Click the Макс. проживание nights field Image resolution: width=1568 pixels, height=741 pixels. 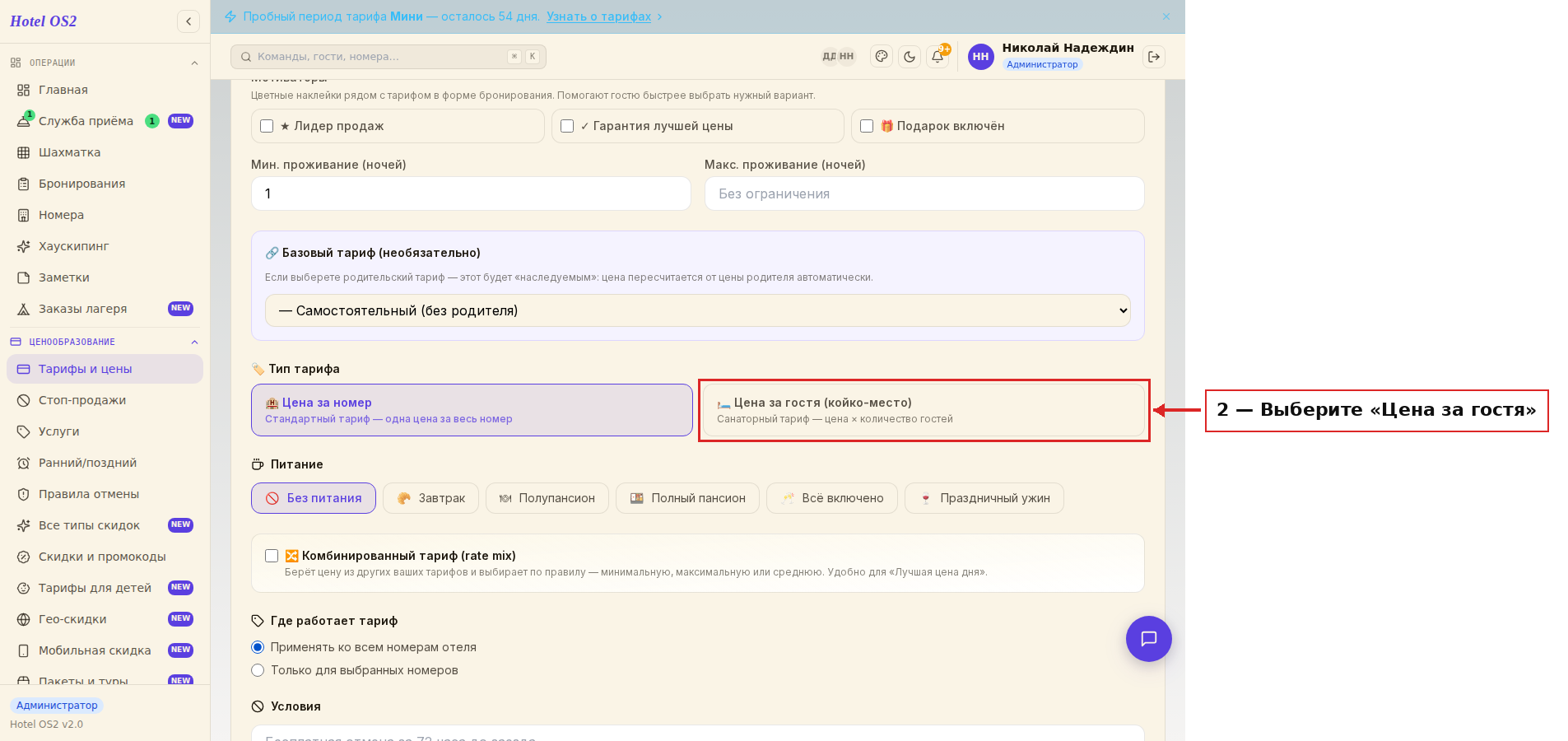pos(924,193)
